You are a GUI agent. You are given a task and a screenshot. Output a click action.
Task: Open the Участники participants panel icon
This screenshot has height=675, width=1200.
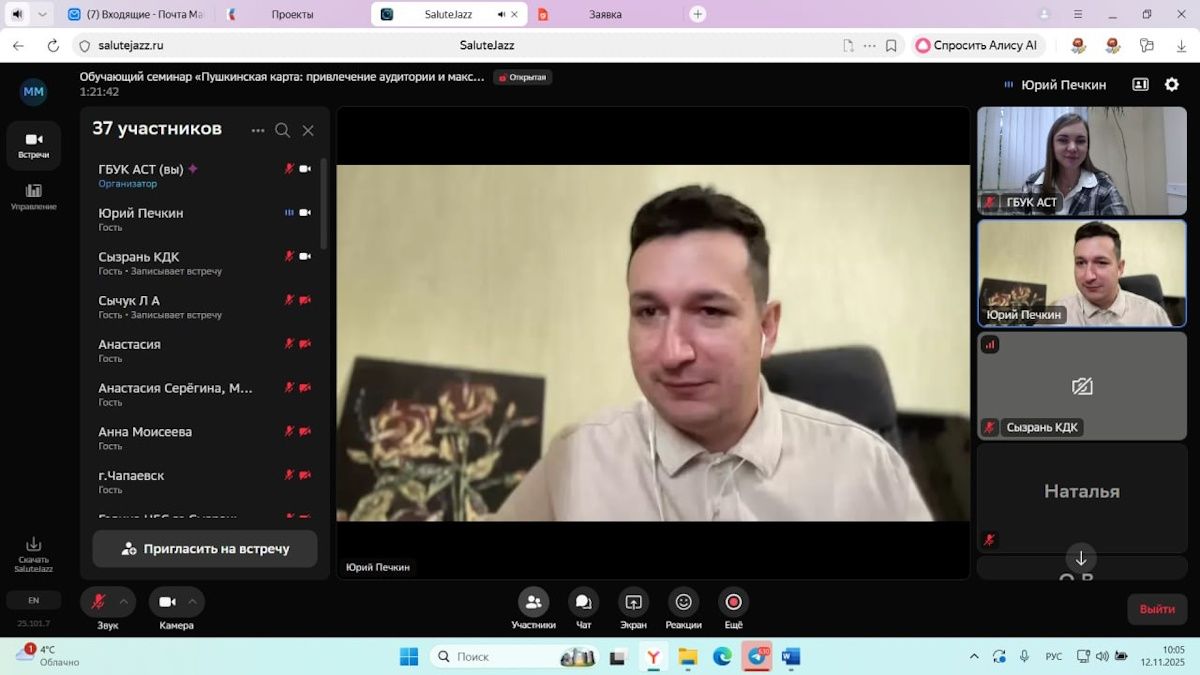point(533,602)
